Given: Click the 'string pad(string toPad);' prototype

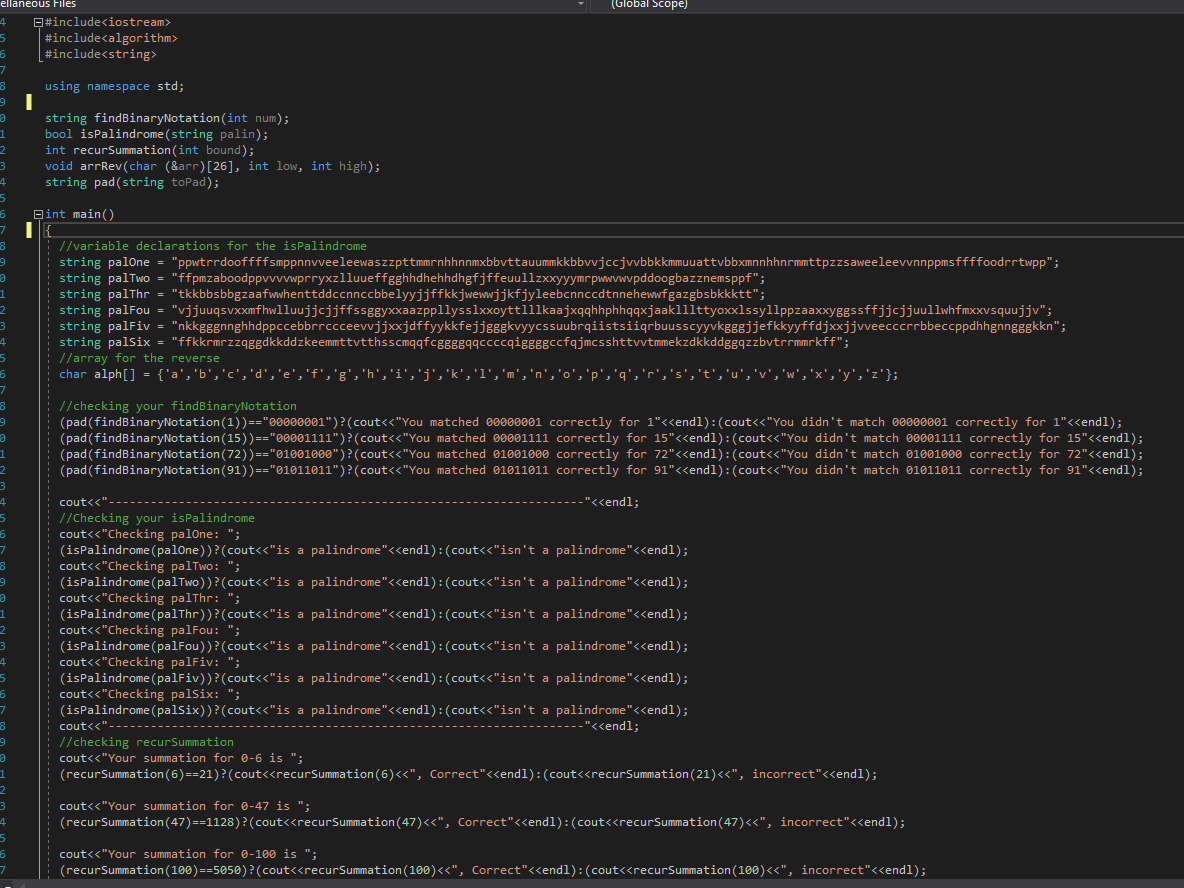Looking at the screenshot, I should click(132, 183).
